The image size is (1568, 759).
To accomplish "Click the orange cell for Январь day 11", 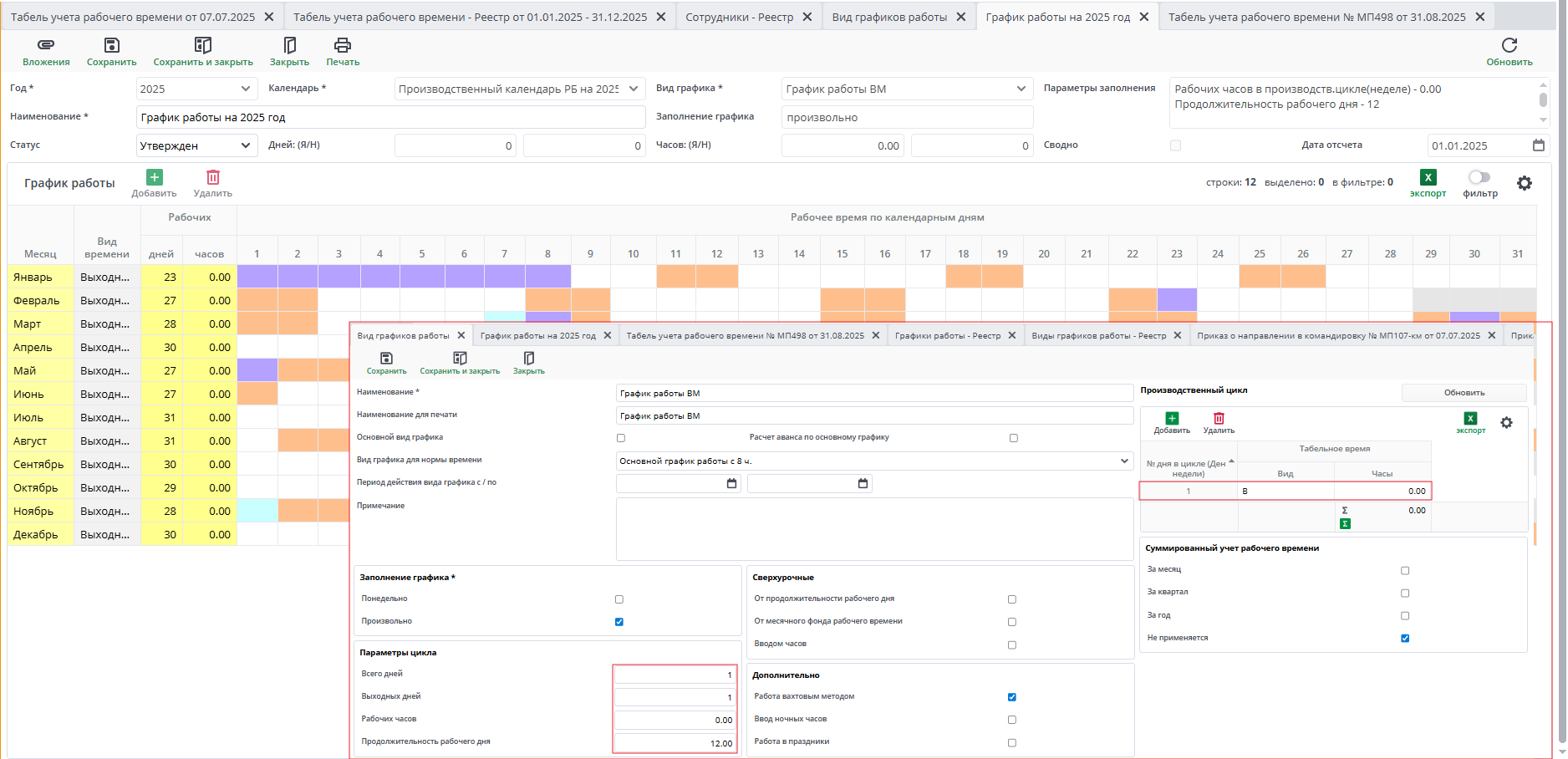I will pyautogui.click(x=675, y=277).
